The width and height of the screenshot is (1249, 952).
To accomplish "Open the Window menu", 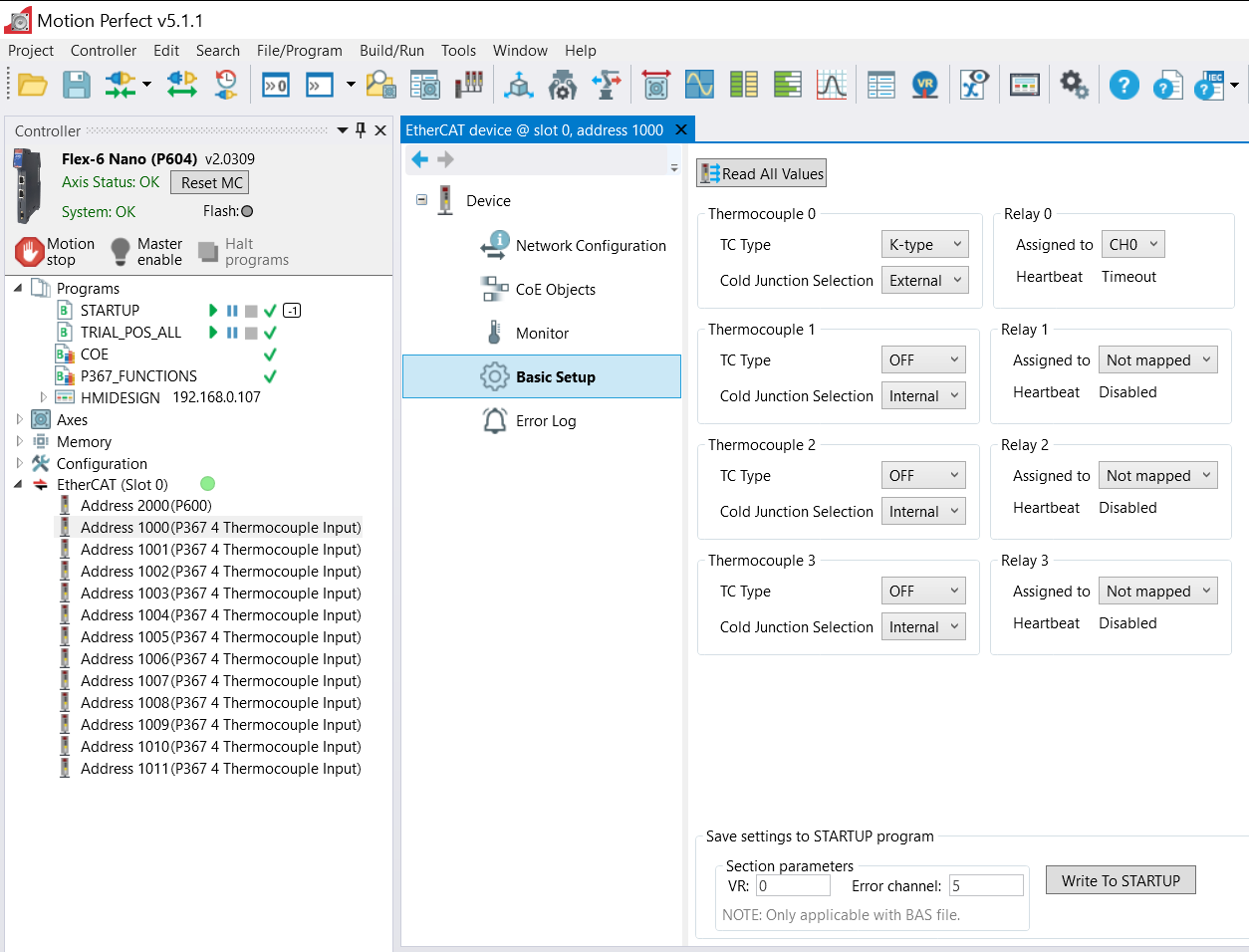I will 520,51.
